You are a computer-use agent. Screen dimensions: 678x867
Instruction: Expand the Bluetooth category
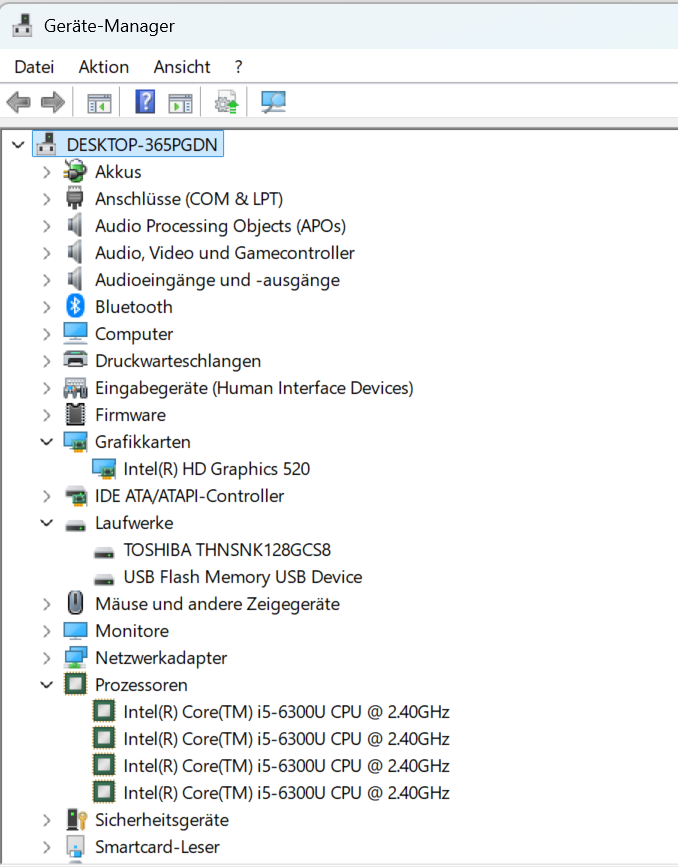[47, 307]
